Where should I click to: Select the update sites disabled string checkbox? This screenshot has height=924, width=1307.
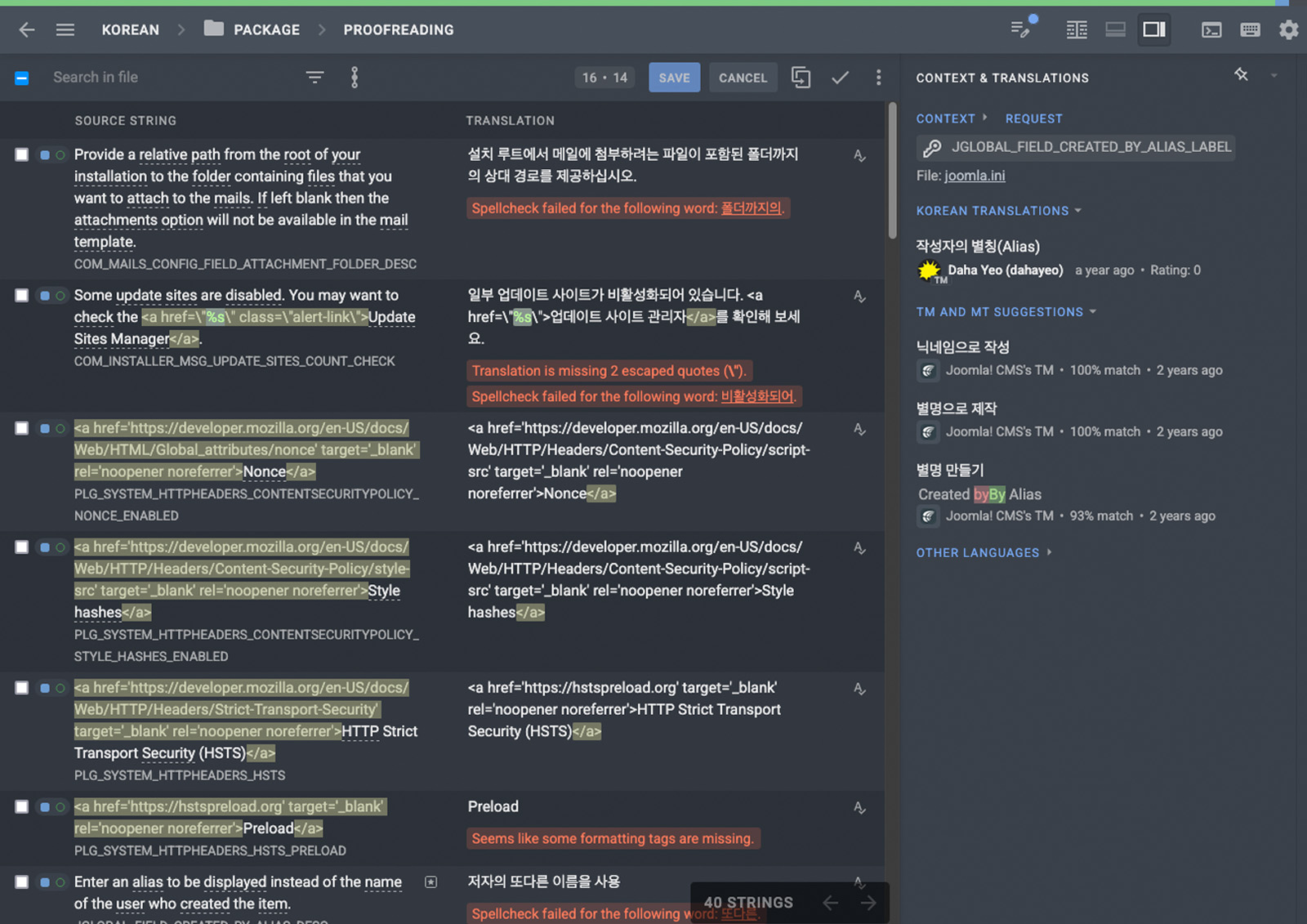tap(22, 295)
